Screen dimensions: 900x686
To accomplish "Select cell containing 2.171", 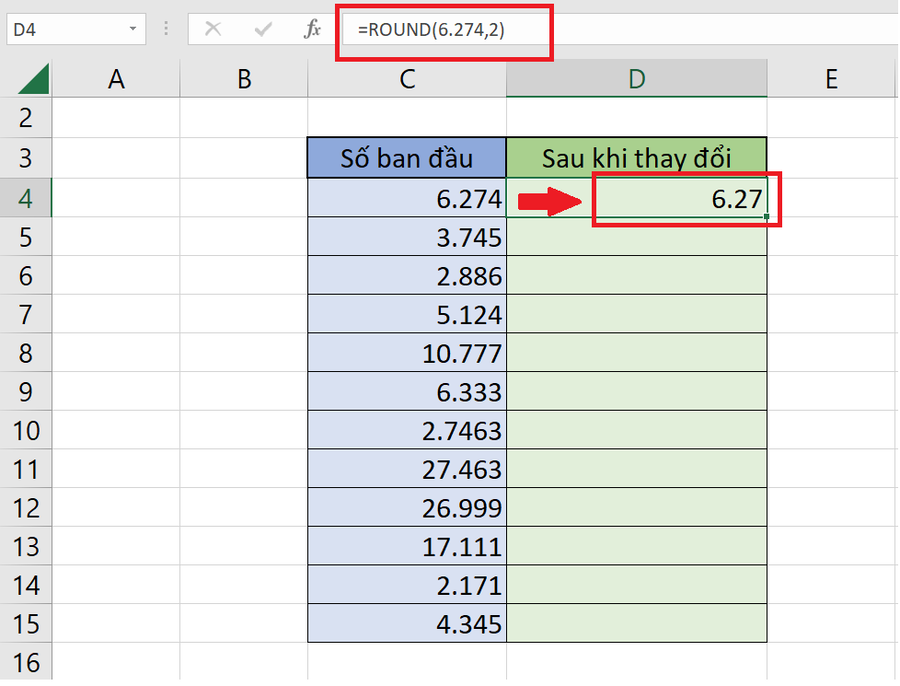I will click(407, 585).
